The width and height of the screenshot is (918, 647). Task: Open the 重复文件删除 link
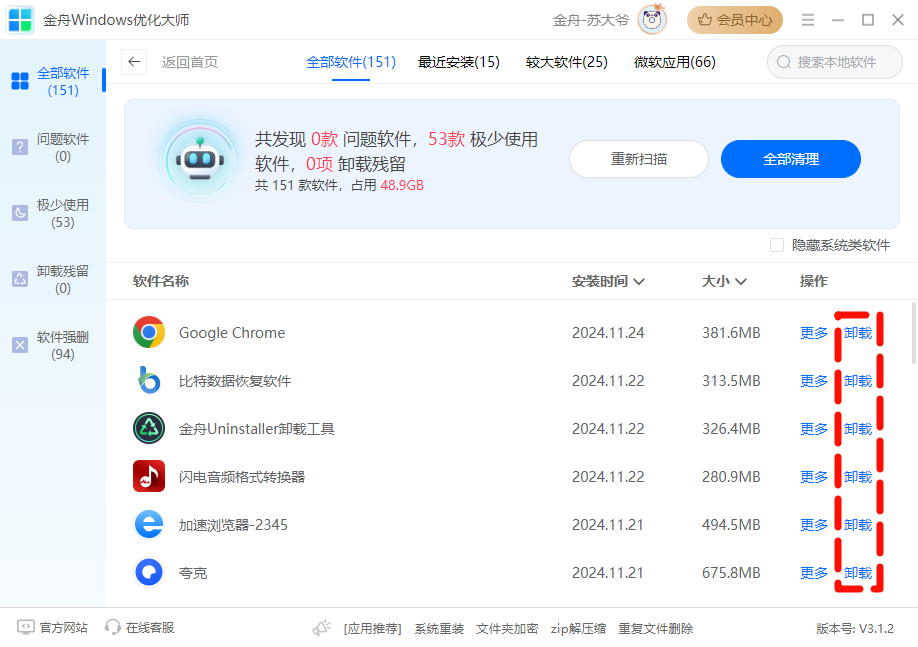tap(656, 628)
